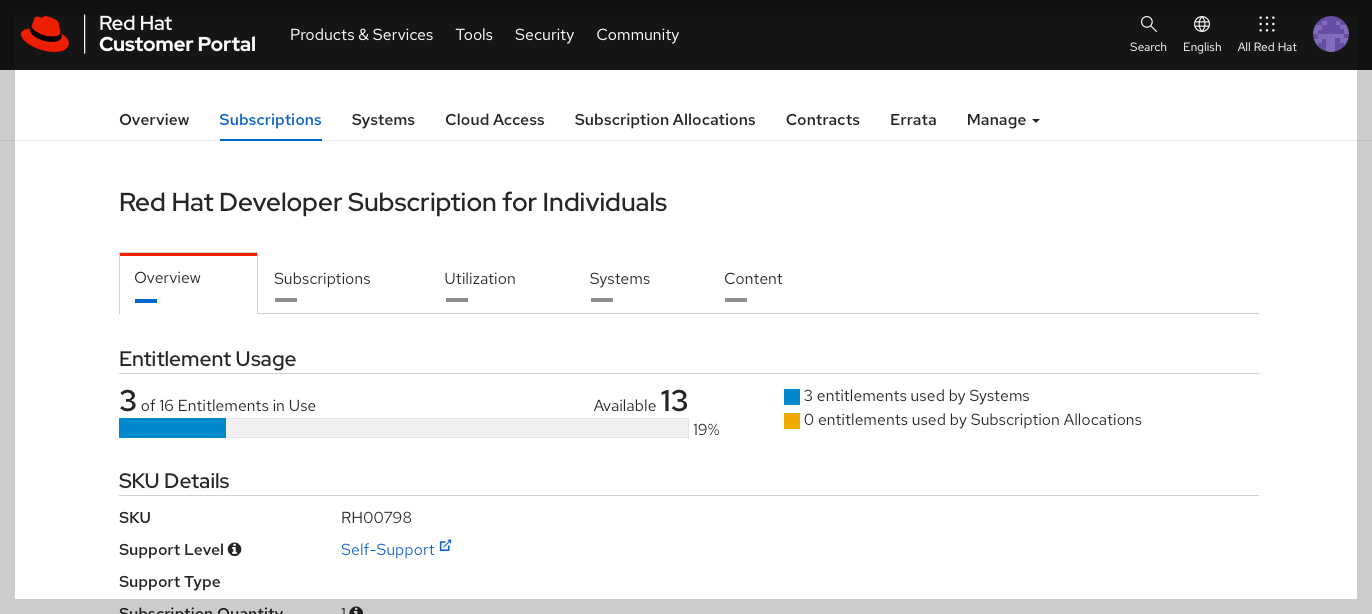Screen dimensions: 1372x614
Task: Open the Self-Support link
Action: point(388,548)
